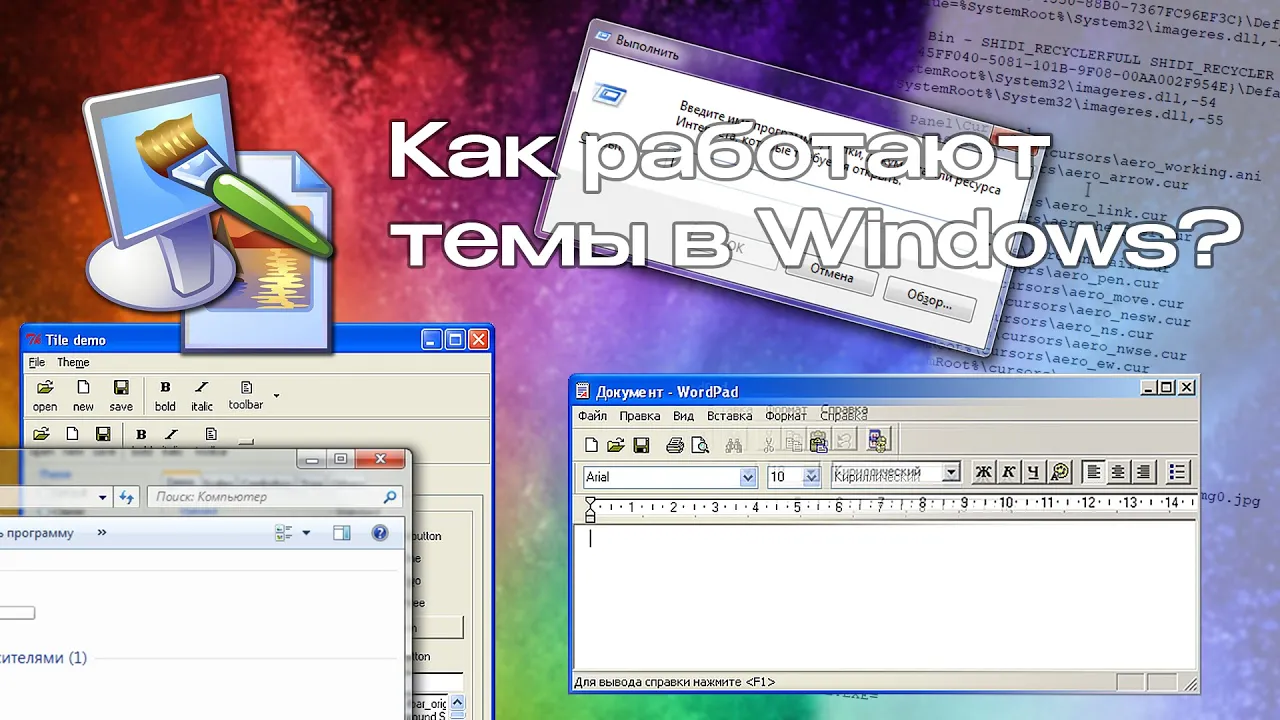The width and height of the screenshot is (1280, 720).
Task: Open the Вид menu in WordPad
Action: [683, 416]
